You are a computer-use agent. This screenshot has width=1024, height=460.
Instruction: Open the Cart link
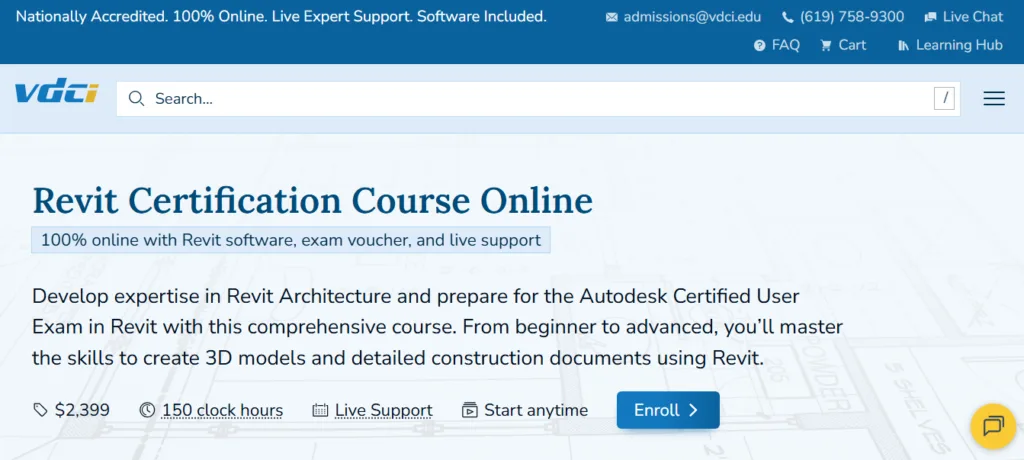click(x=852, y=45)
